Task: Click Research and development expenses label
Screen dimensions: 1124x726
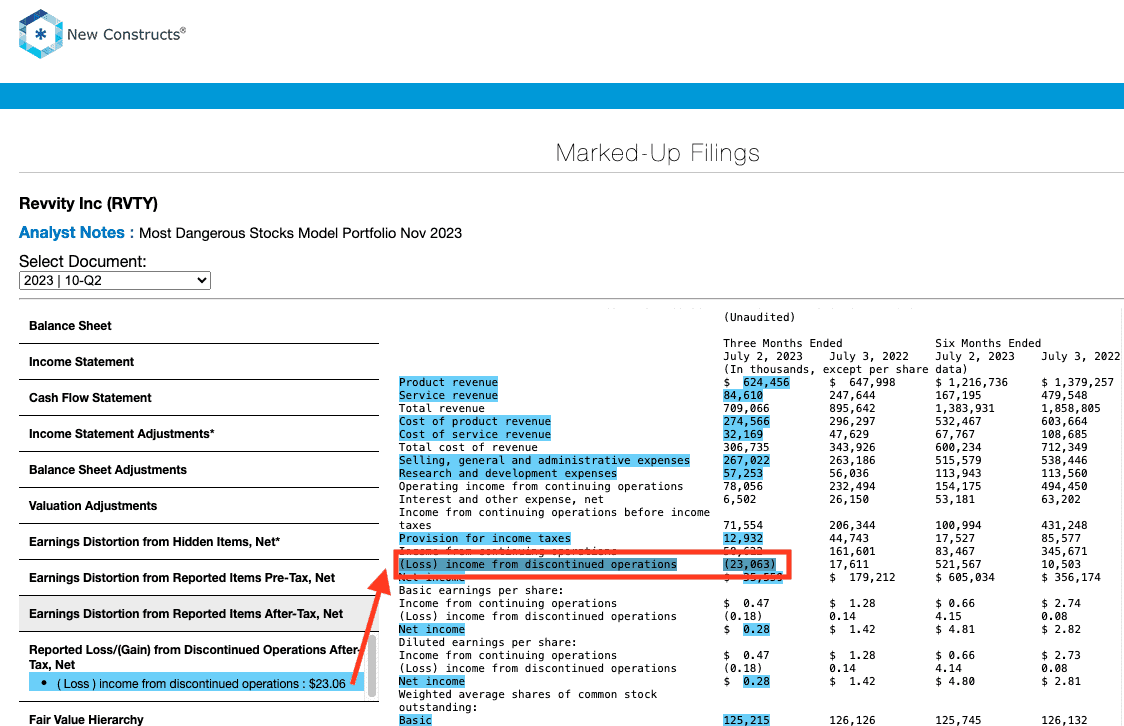Action: click(x=508, y=474)
